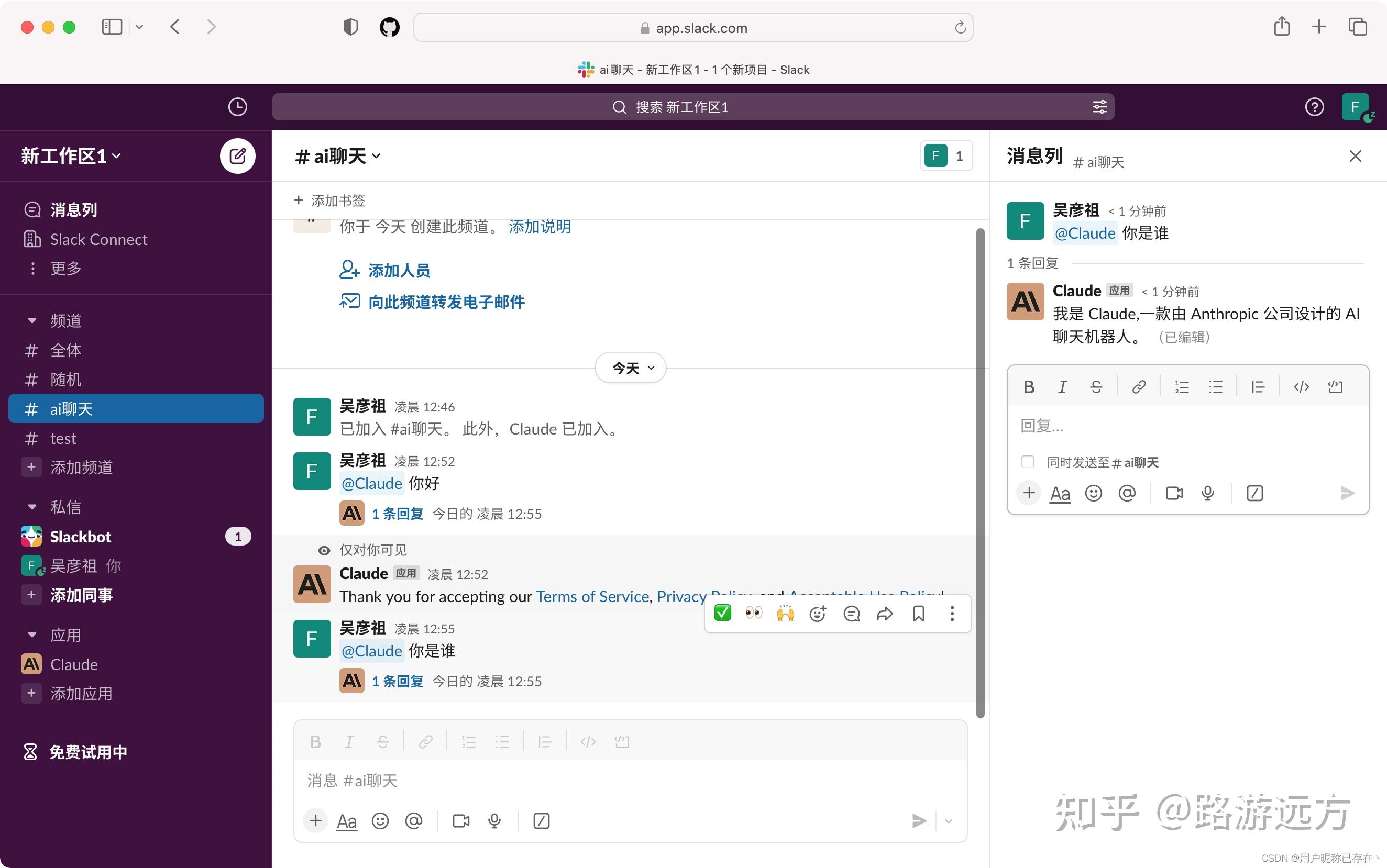Select Slack Connect in the sidebar
The width and height of the screenshot is (1387, 868).
coord(98,239)
